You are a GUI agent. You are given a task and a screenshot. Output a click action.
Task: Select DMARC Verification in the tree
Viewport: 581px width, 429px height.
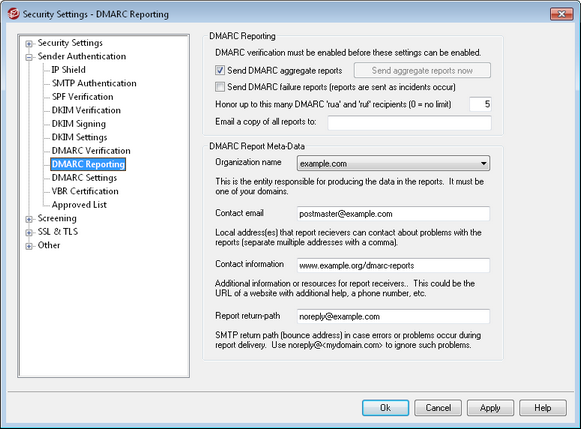pos(91,151)
